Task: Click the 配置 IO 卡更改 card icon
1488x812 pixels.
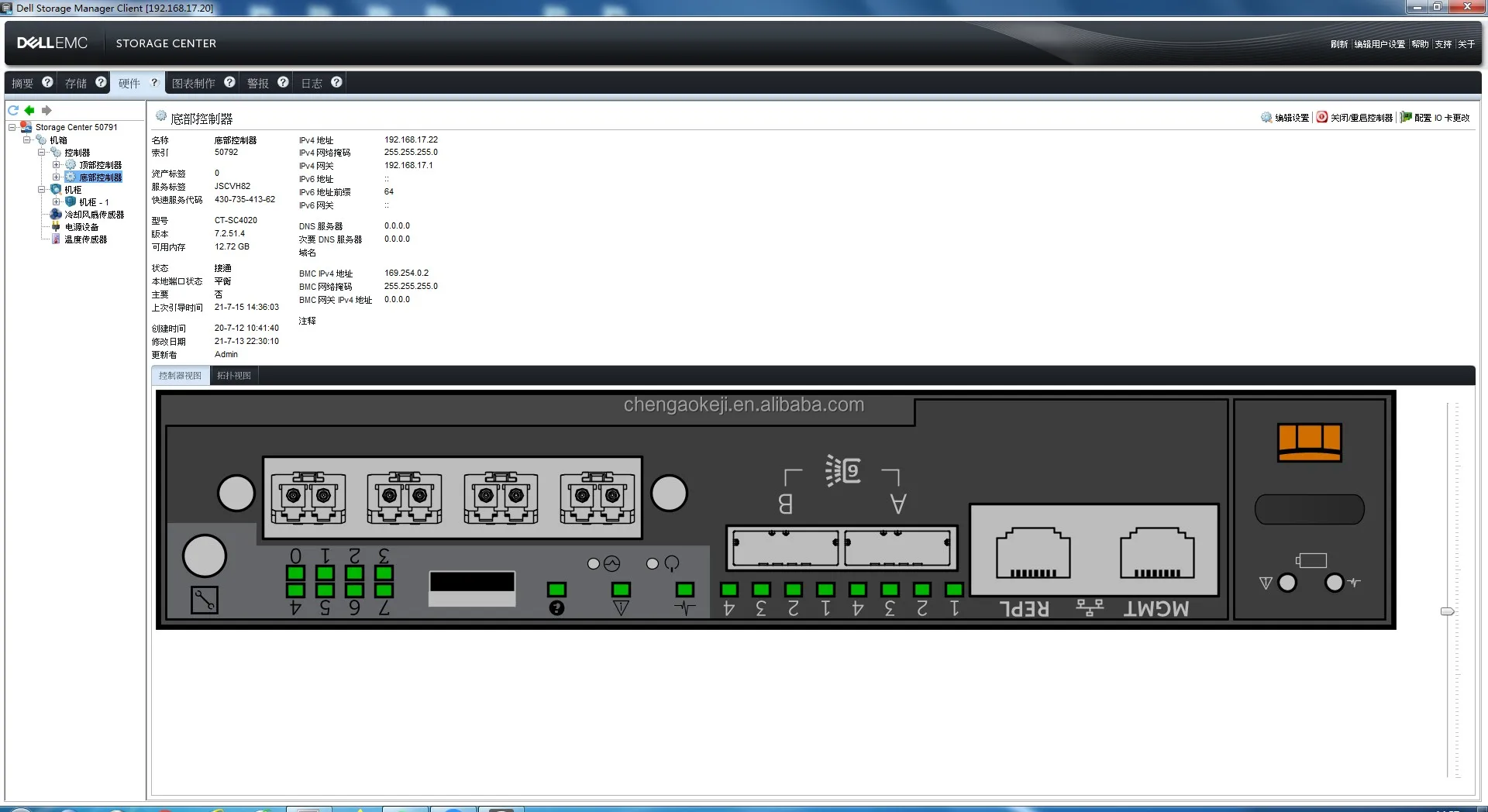Action: coord(1406,117)
